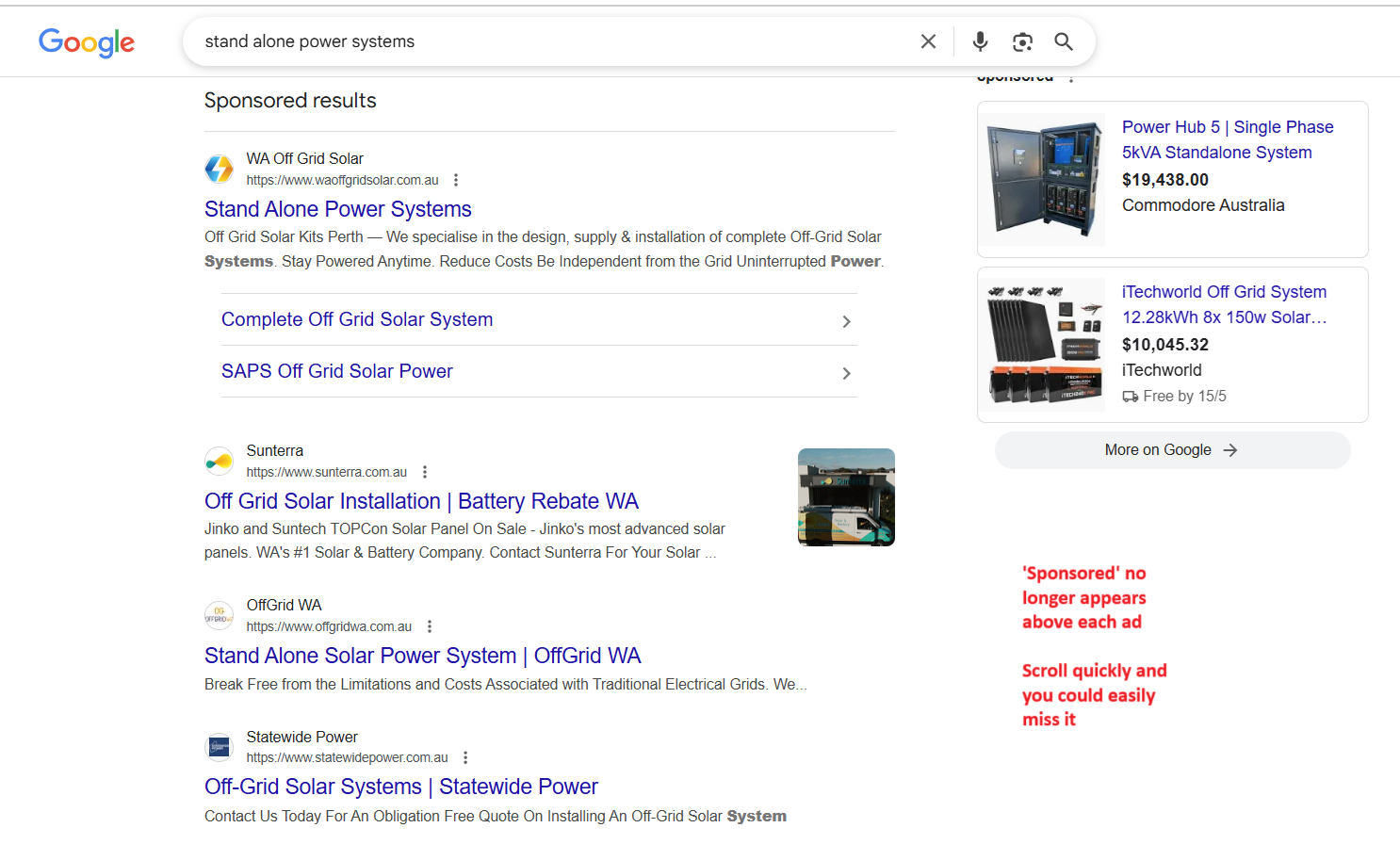This screenshot has height=844, width=1400.
Task: Click the WA Off Grid Solar site name
Action: tap(304, 158)
